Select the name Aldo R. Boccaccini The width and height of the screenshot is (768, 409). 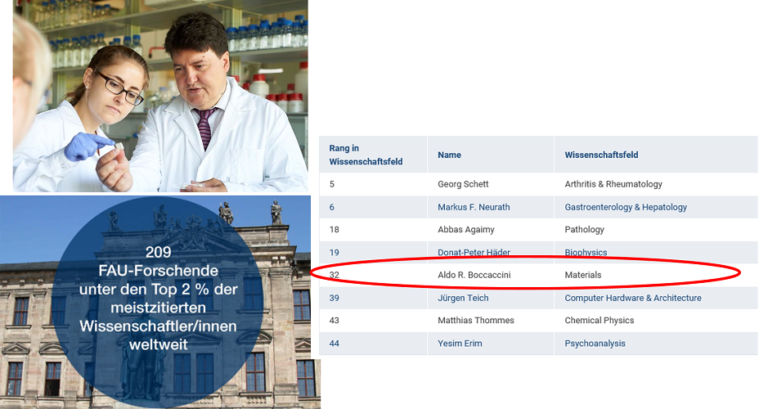474,275
